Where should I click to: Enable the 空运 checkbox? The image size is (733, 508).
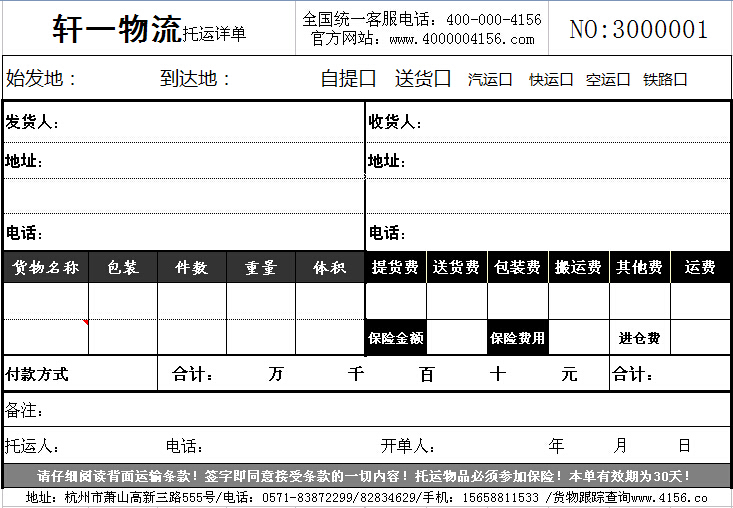[x=623, y=80]
